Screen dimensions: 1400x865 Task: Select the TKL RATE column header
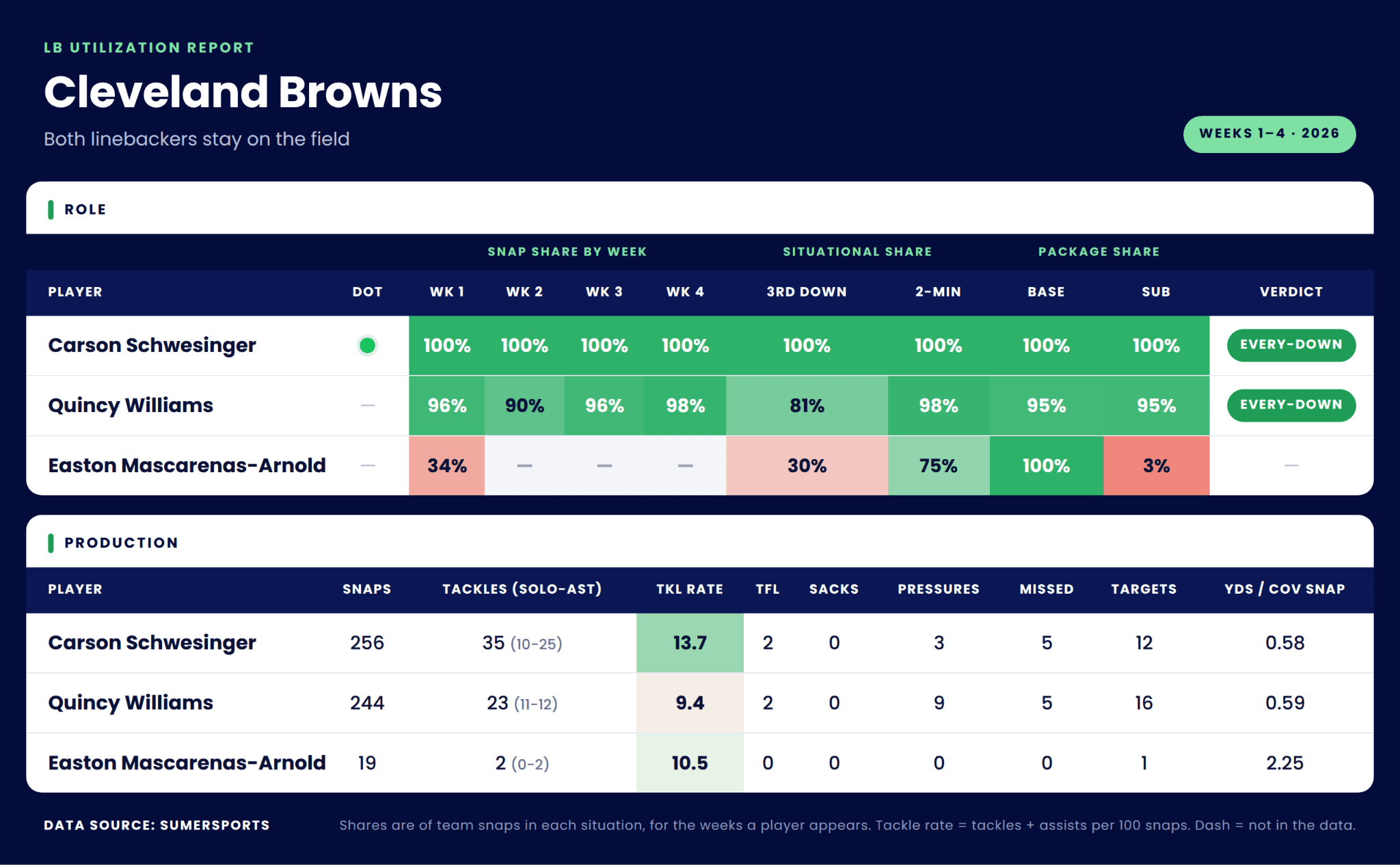[x=690, y=589]
